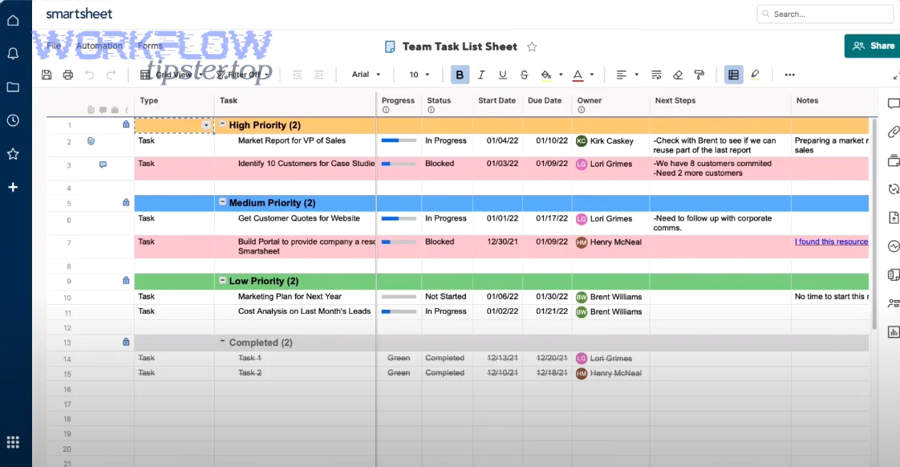Viewport: 900px width, 467px height.
Task: Open the text alignment dropdown
Action: (627, 75)
